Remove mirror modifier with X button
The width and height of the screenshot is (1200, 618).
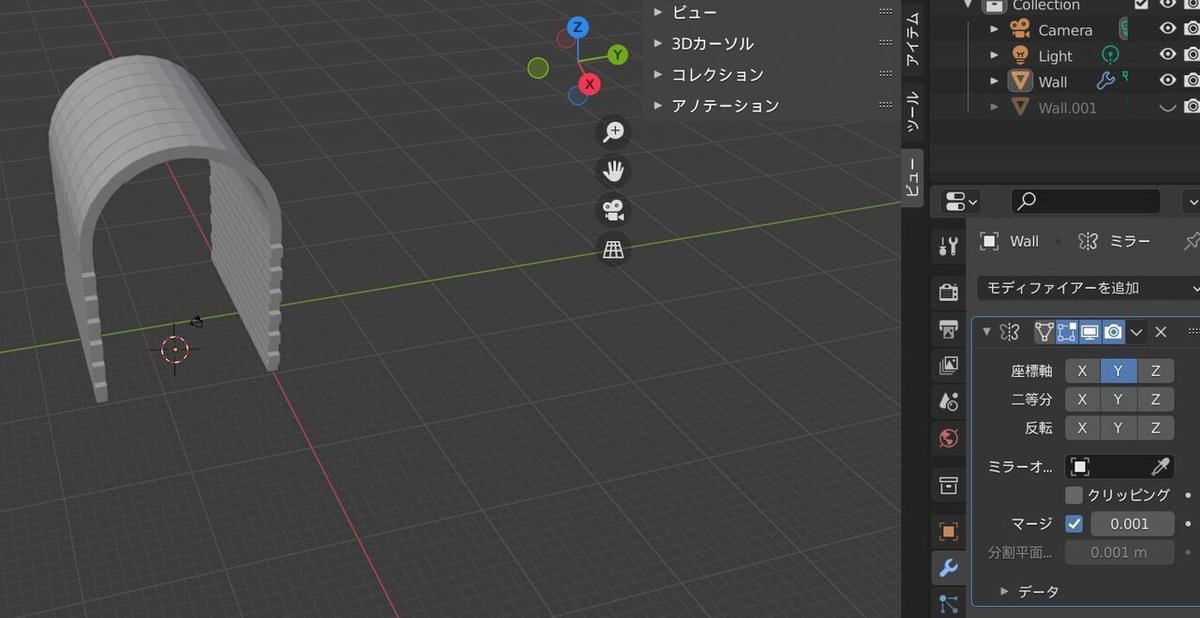pos(1161,332)
